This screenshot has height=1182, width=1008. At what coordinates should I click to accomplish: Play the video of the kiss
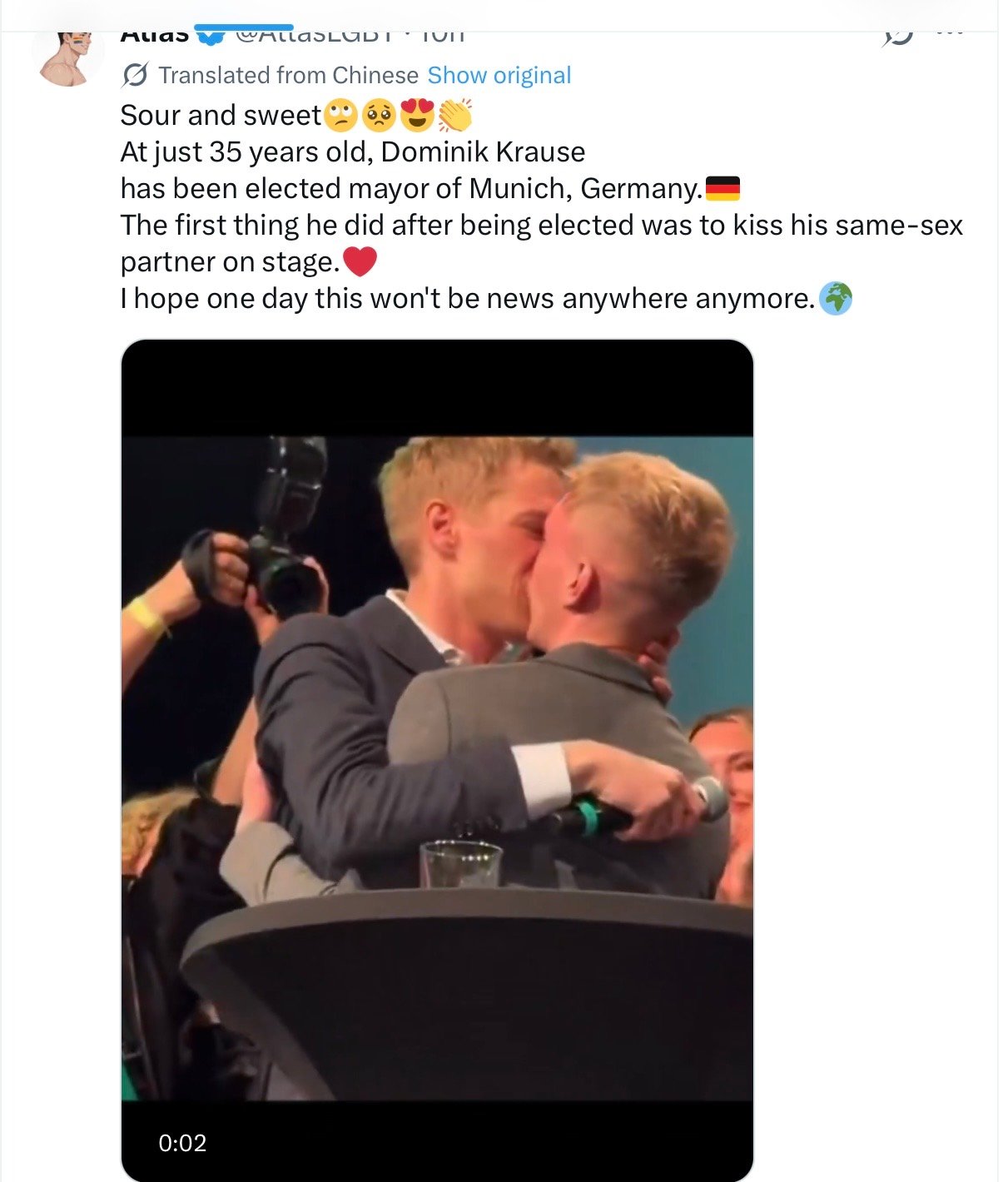(437, 760)
